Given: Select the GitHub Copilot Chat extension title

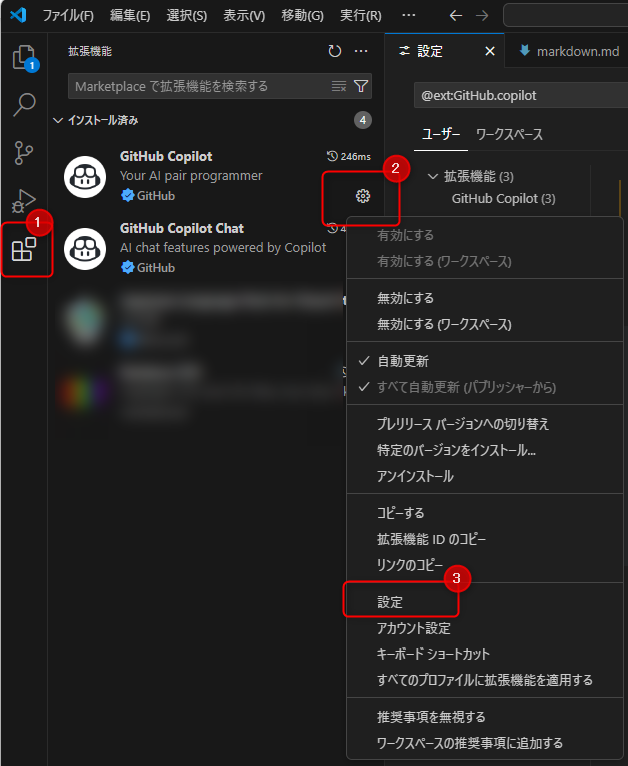Looking at the screenshot, I should click(182, 228).
